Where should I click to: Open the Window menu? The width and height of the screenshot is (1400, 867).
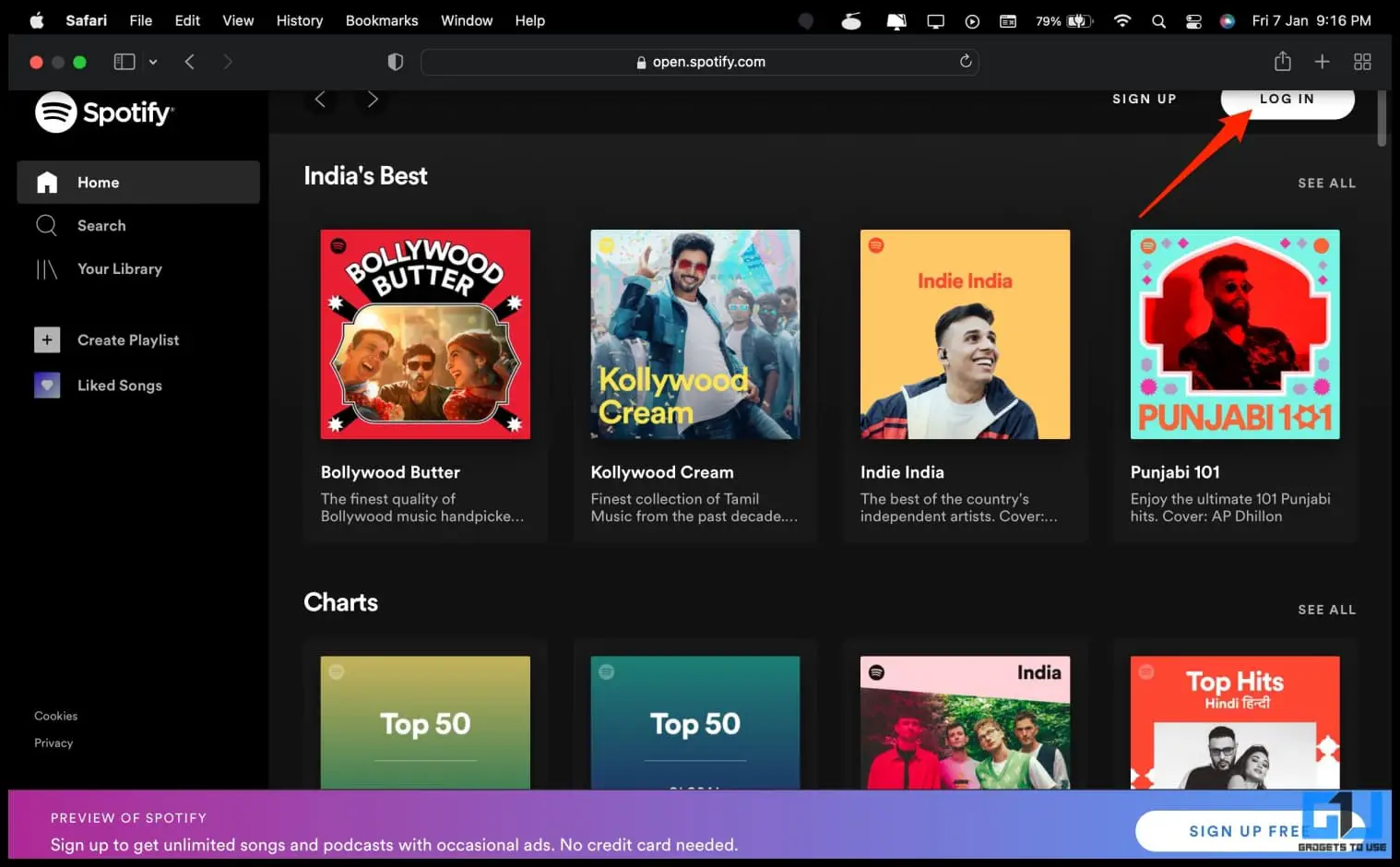[467, 20]
